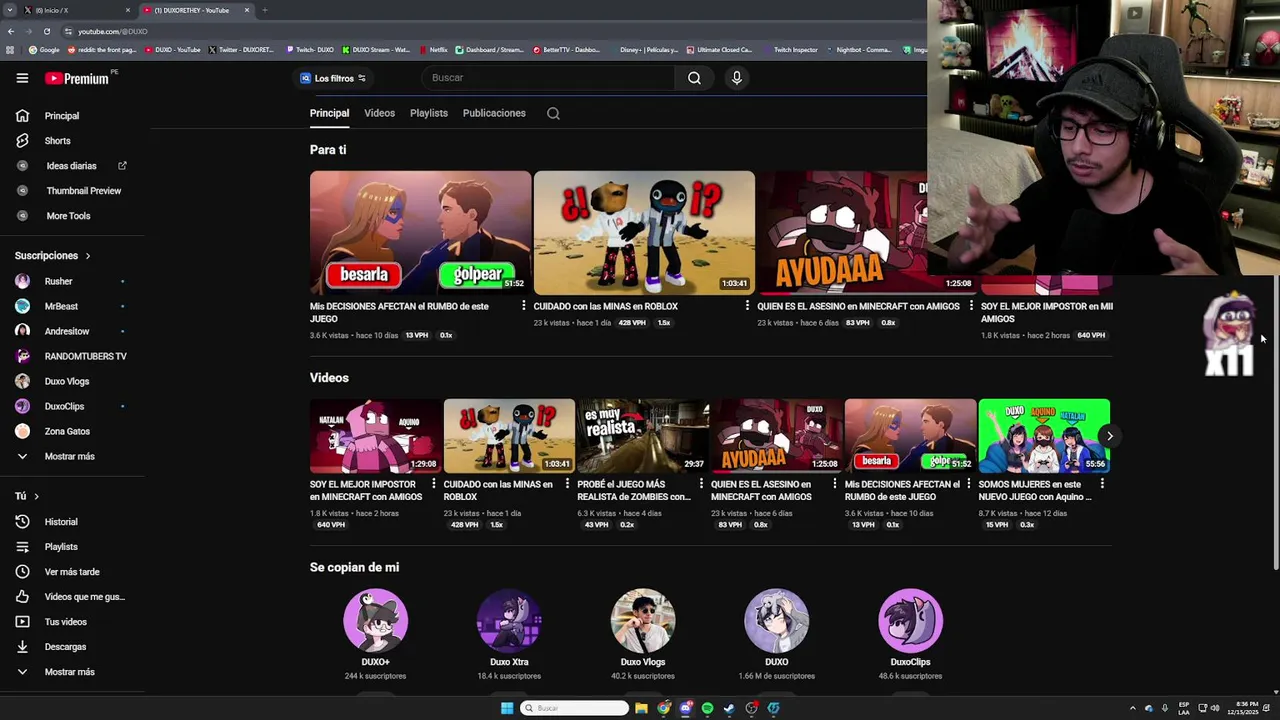Toggle Los filtros filter button

coord(334,78)
